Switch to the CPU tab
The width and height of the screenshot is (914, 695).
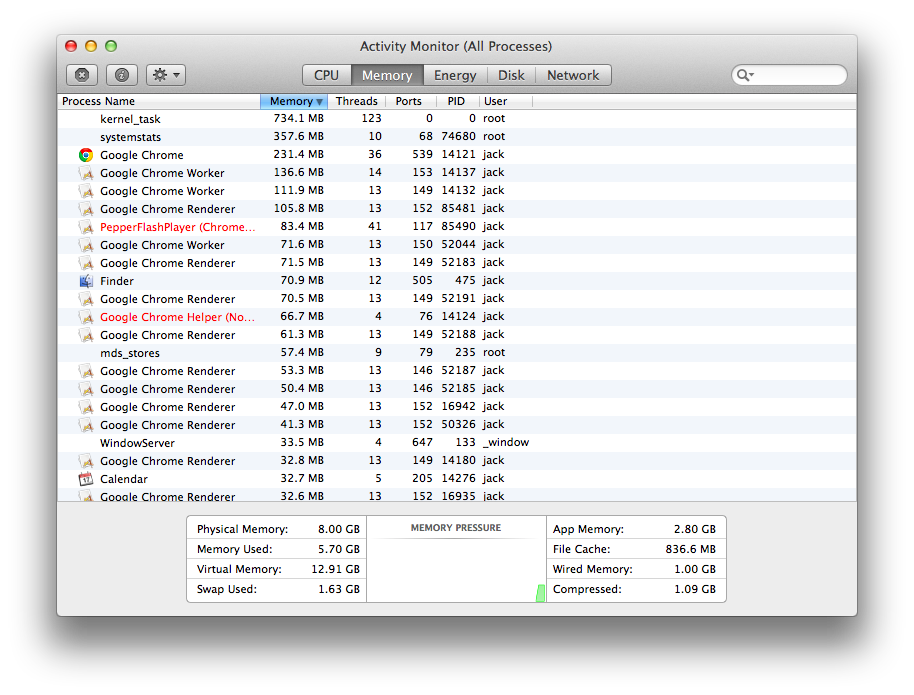click(326, 75)
